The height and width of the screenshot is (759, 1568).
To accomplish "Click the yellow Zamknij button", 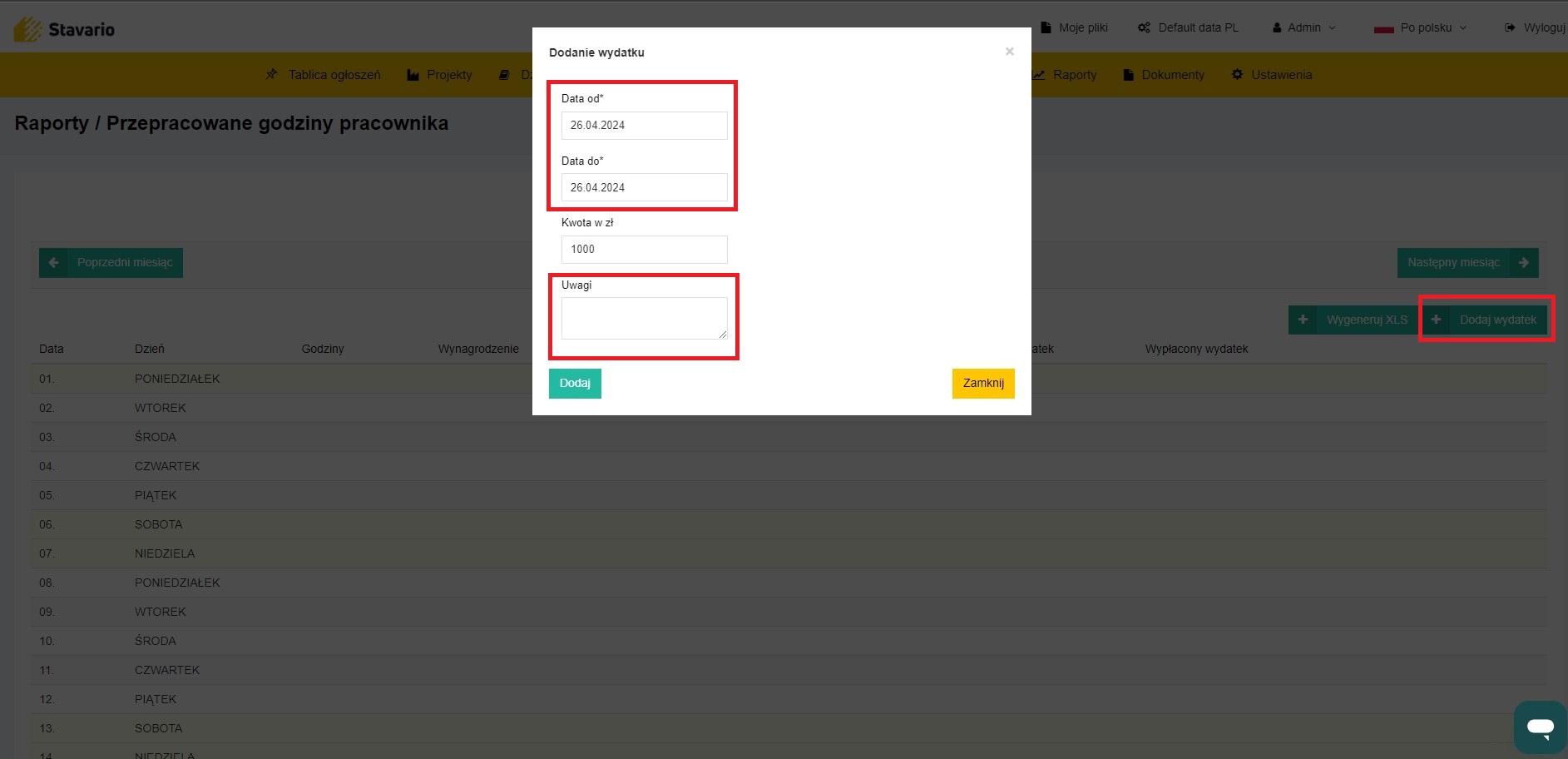I will (x=983, y=384).
